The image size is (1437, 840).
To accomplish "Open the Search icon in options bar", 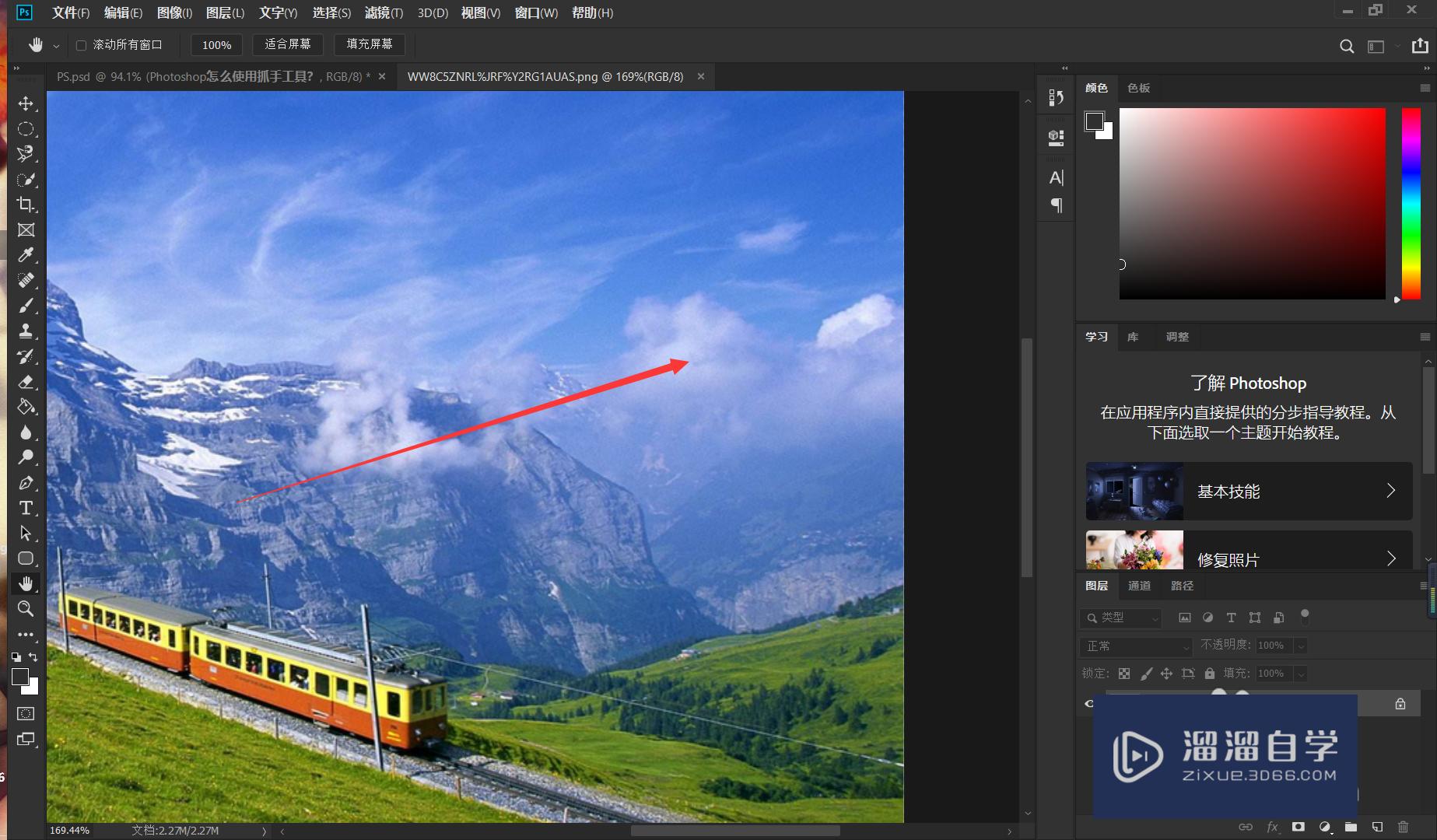I will tap(1347, 47).
